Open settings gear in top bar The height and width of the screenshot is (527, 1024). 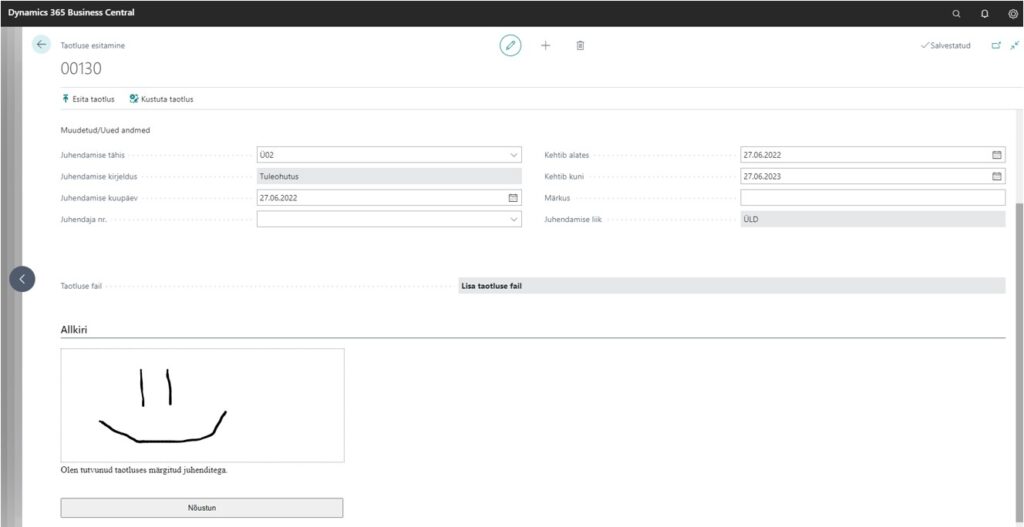click(x=1013, y=13)
